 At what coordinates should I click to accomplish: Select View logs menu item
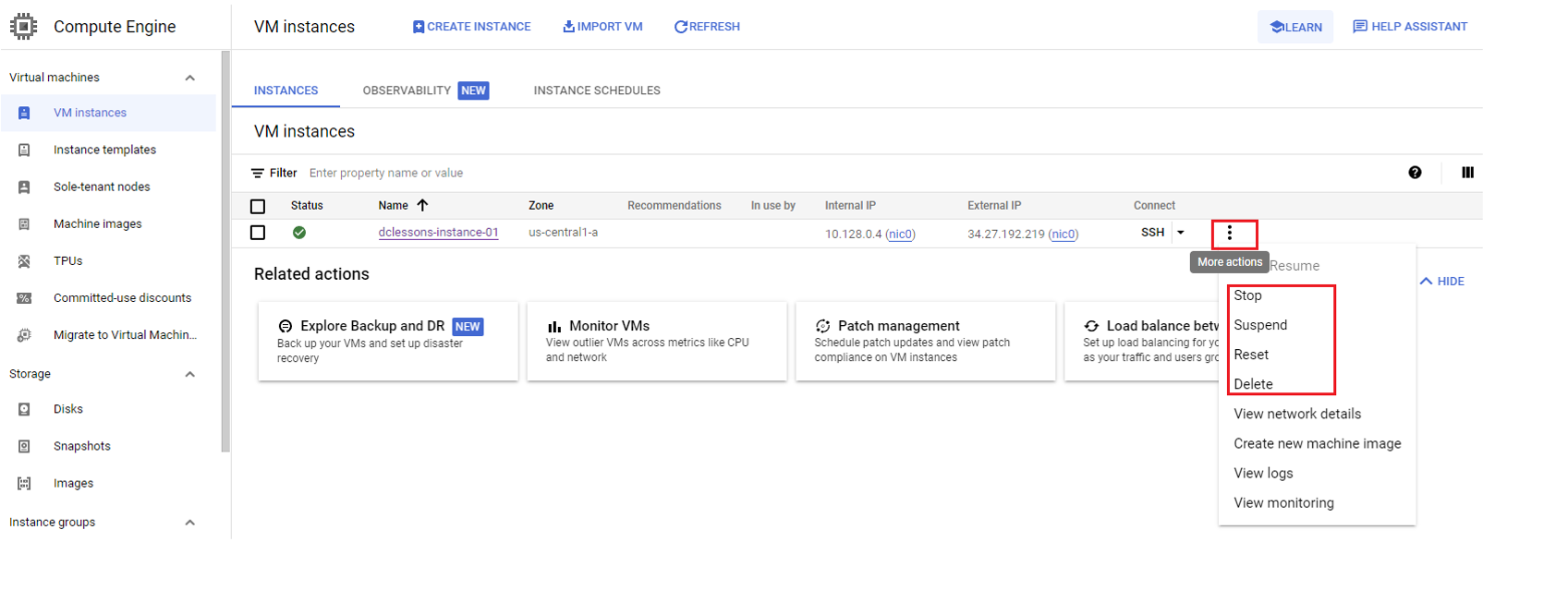(x=1263, y=473)
